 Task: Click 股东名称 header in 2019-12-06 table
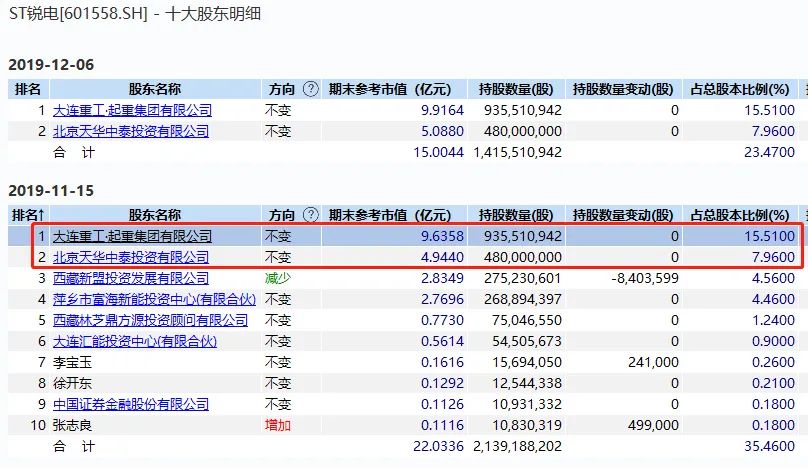tap(155, 89)
